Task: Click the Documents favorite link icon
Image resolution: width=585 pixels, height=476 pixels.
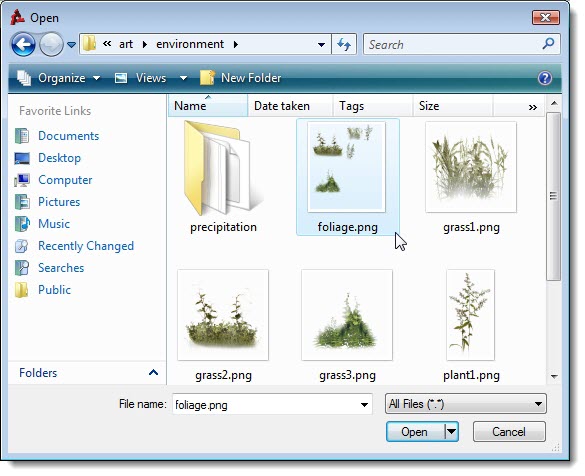Action: coord(22,136)
